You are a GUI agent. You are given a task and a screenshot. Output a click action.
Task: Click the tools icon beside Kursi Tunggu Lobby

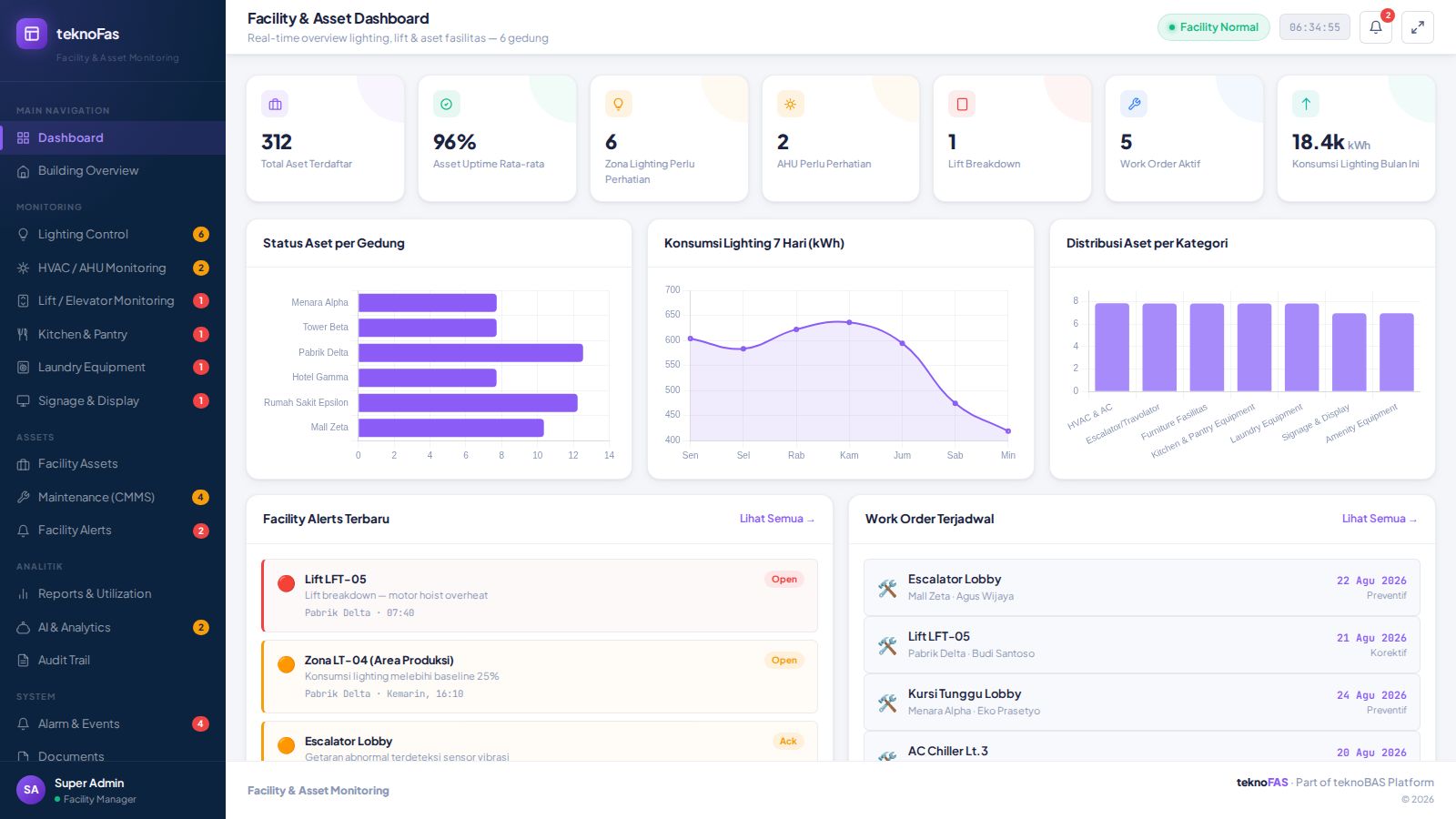coord(887,703)
